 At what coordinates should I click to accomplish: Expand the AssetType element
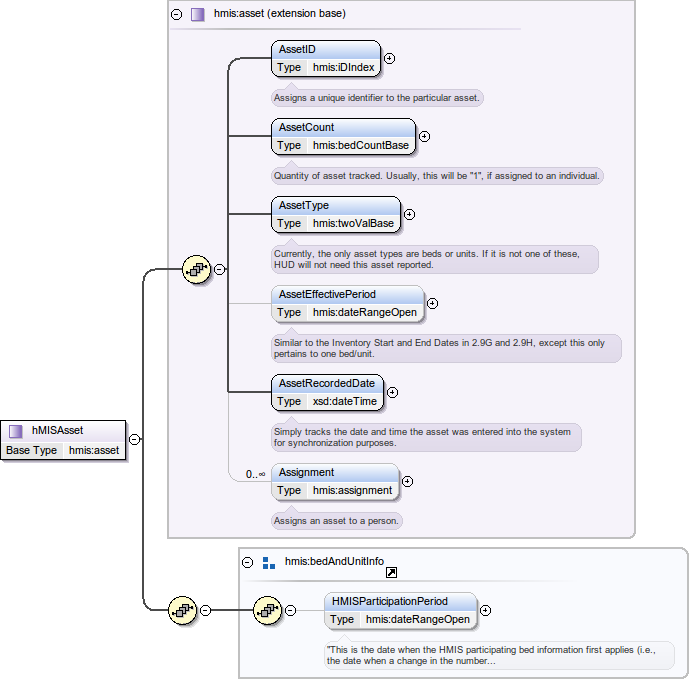pos(409,214)
